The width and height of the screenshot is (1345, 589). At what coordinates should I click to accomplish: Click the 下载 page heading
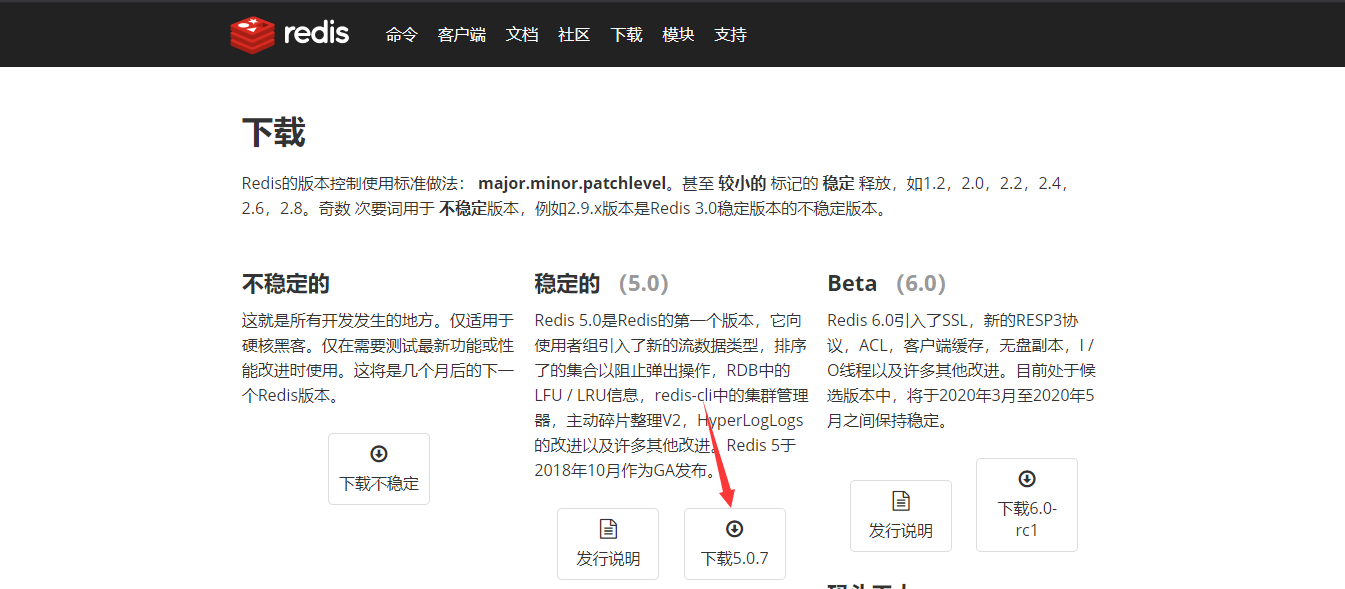point(274,132)
